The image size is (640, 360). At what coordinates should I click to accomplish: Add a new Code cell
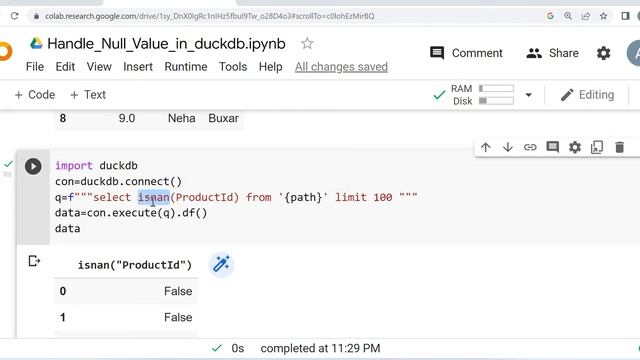pyautogui.click(x=35, y=95)
